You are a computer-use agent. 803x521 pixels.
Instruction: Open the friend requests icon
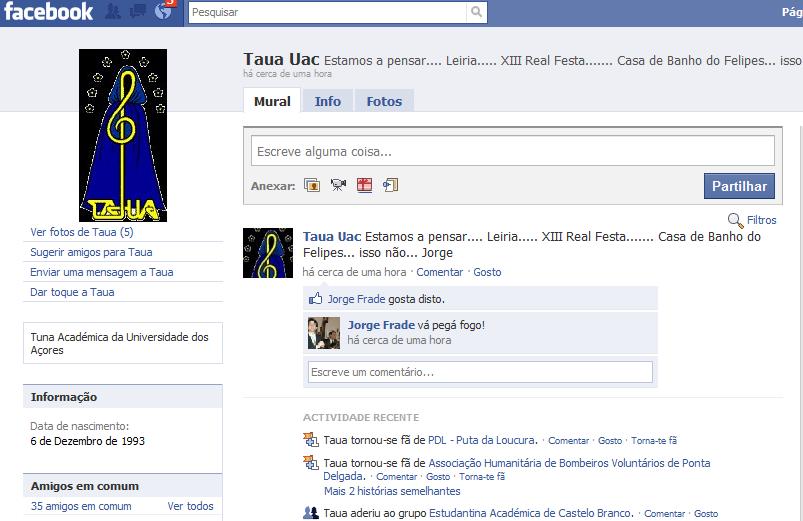113,11
